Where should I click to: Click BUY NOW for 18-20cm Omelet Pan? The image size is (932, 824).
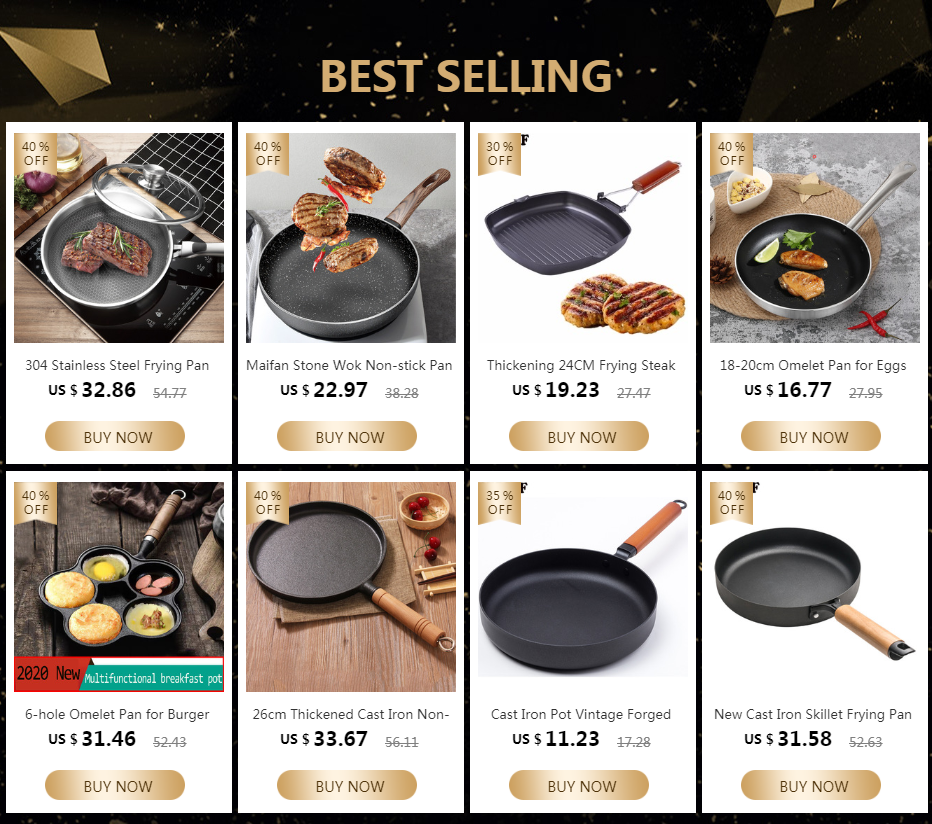pyautogui.click(x=811, y=436)
